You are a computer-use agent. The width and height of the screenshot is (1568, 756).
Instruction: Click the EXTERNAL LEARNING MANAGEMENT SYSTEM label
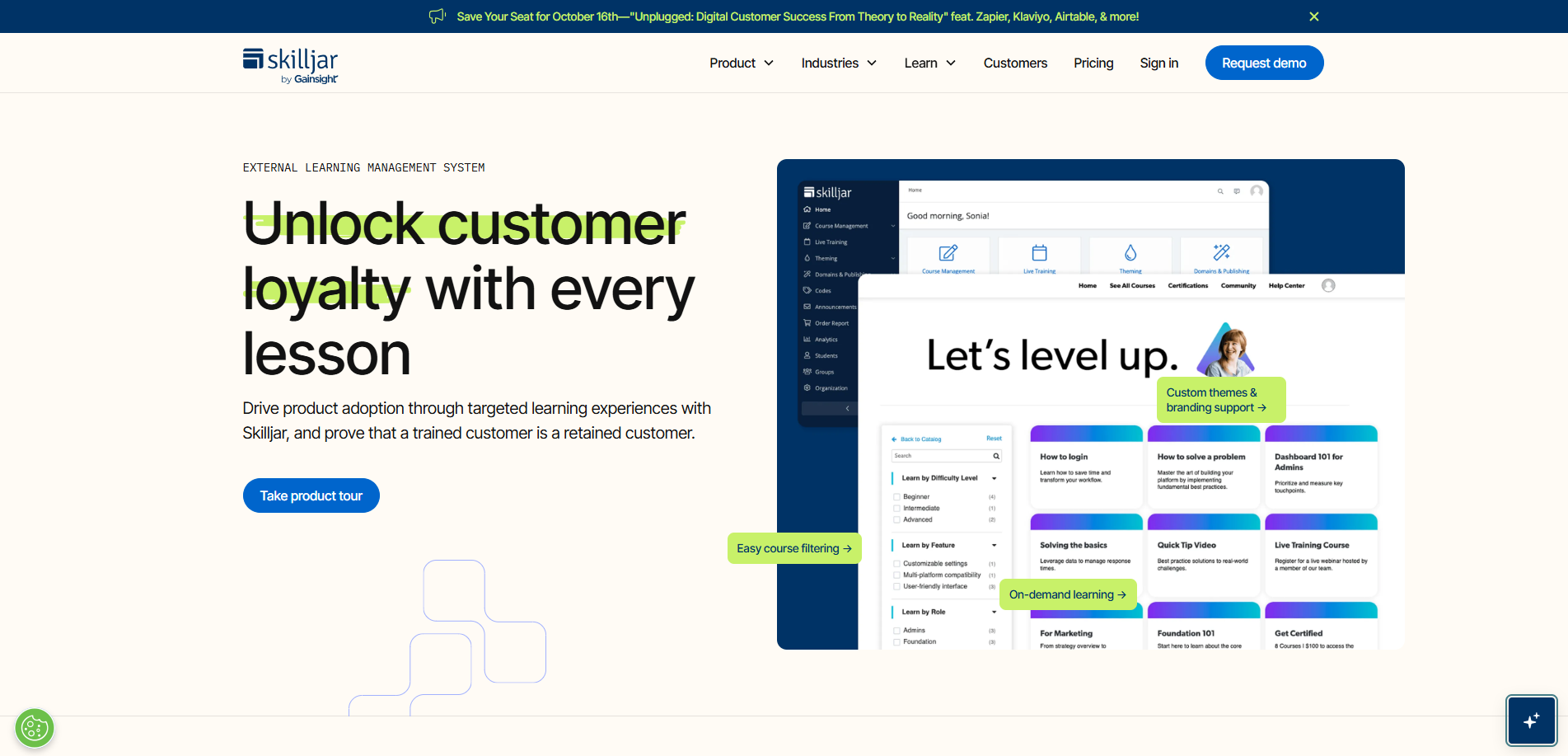(363, 167)
